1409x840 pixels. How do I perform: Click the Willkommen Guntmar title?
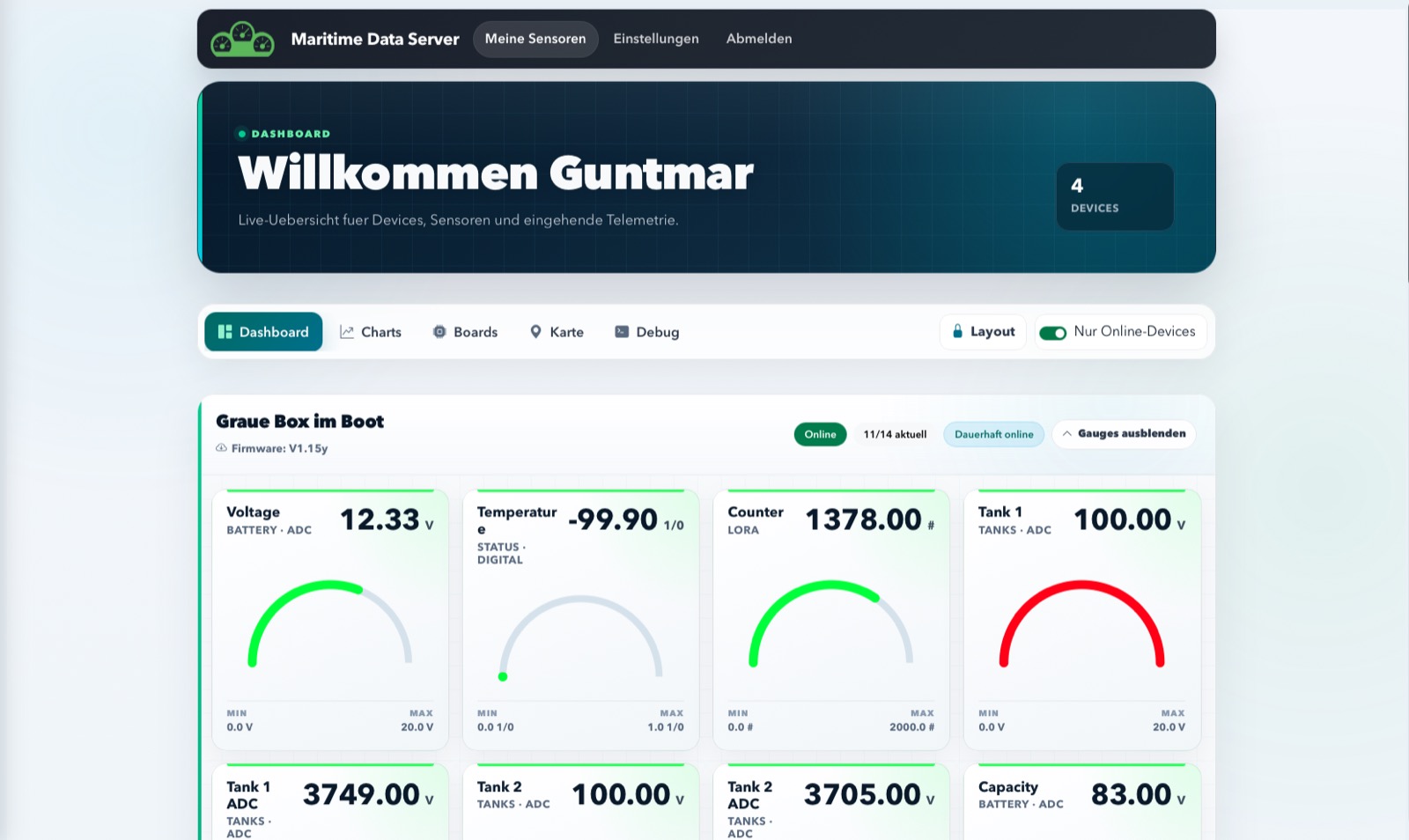(x=496, y=173)
